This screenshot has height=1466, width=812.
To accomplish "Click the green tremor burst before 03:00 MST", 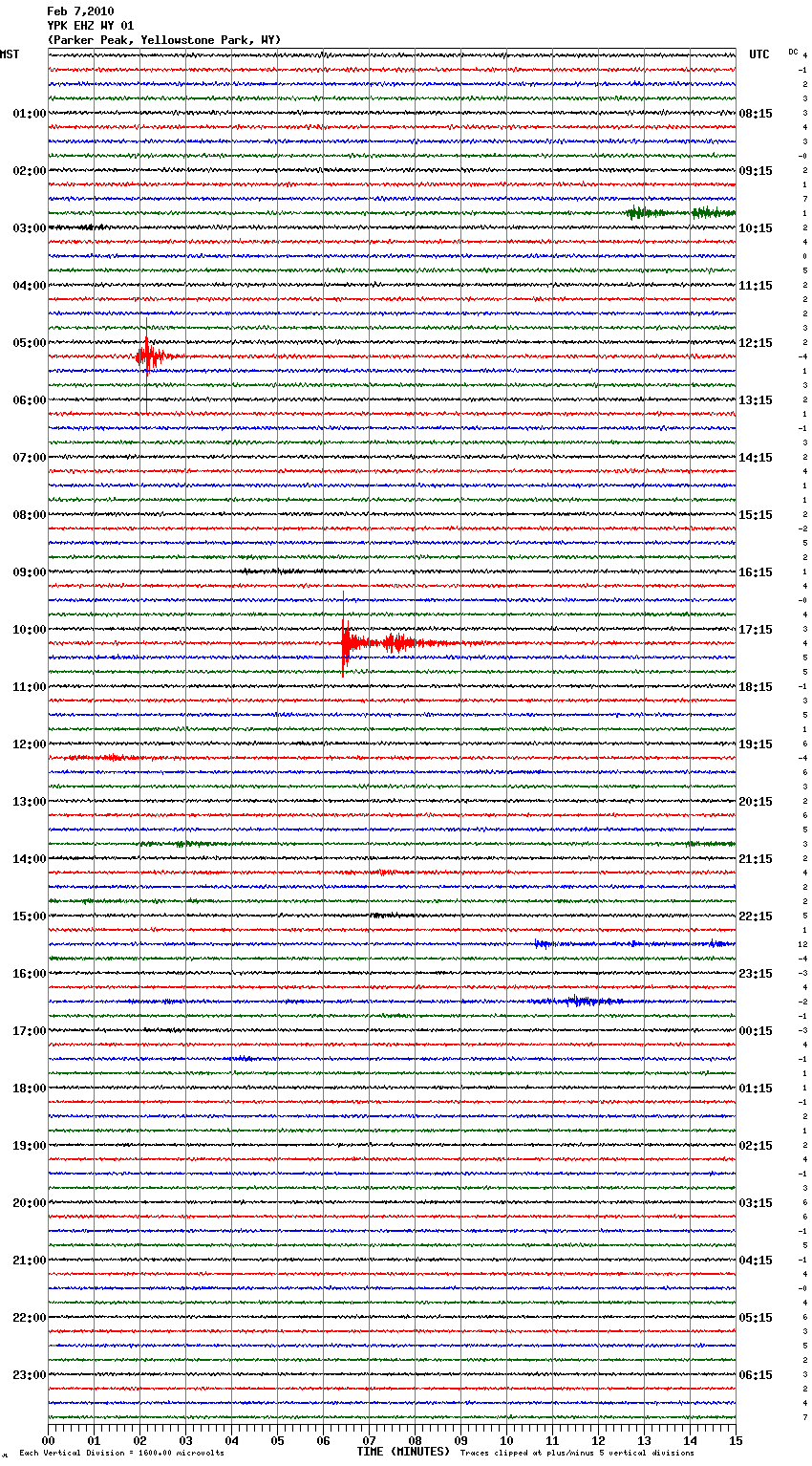I will pyautogui.click(x=680, y=212).
